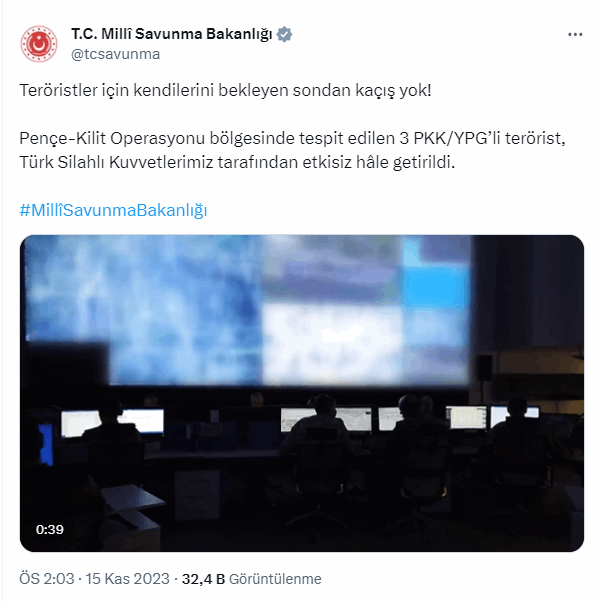Open the @tcsavunma handle link
597x601 pixels.
(x=115, y=54)
